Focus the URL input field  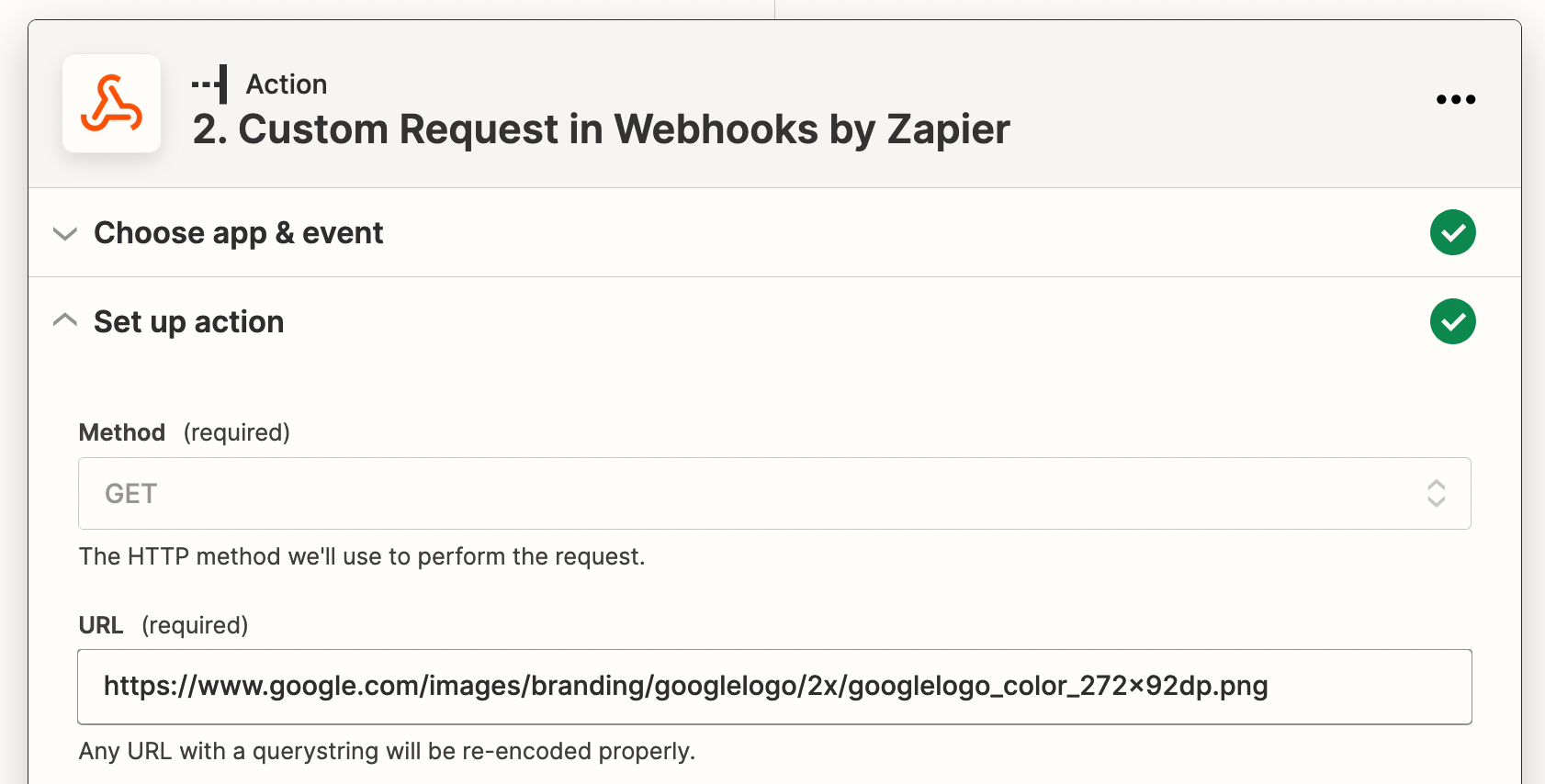point(774,687)
